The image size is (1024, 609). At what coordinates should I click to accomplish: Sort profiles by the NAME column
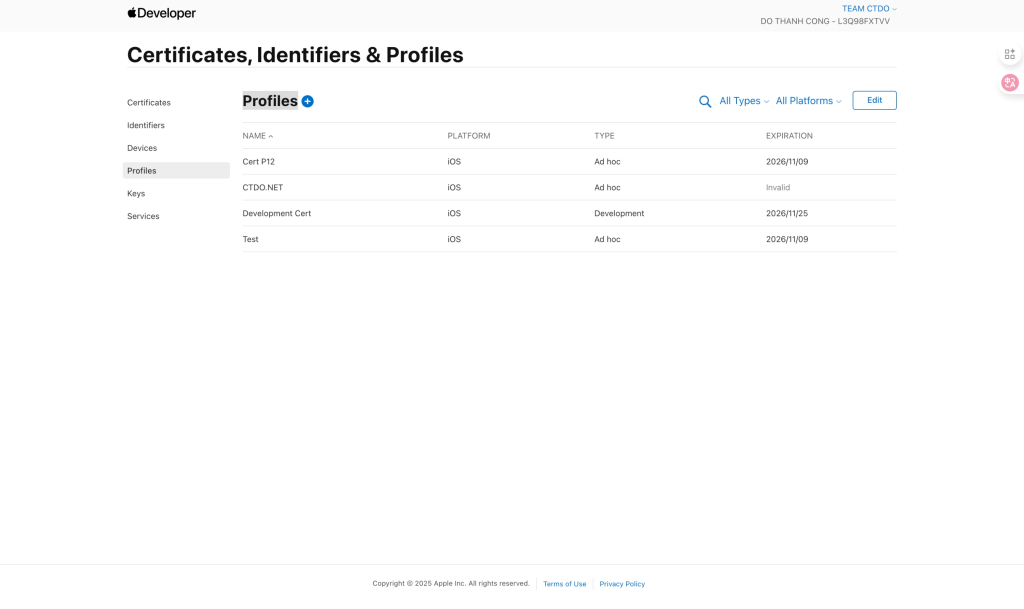click(x=257, y=136)
